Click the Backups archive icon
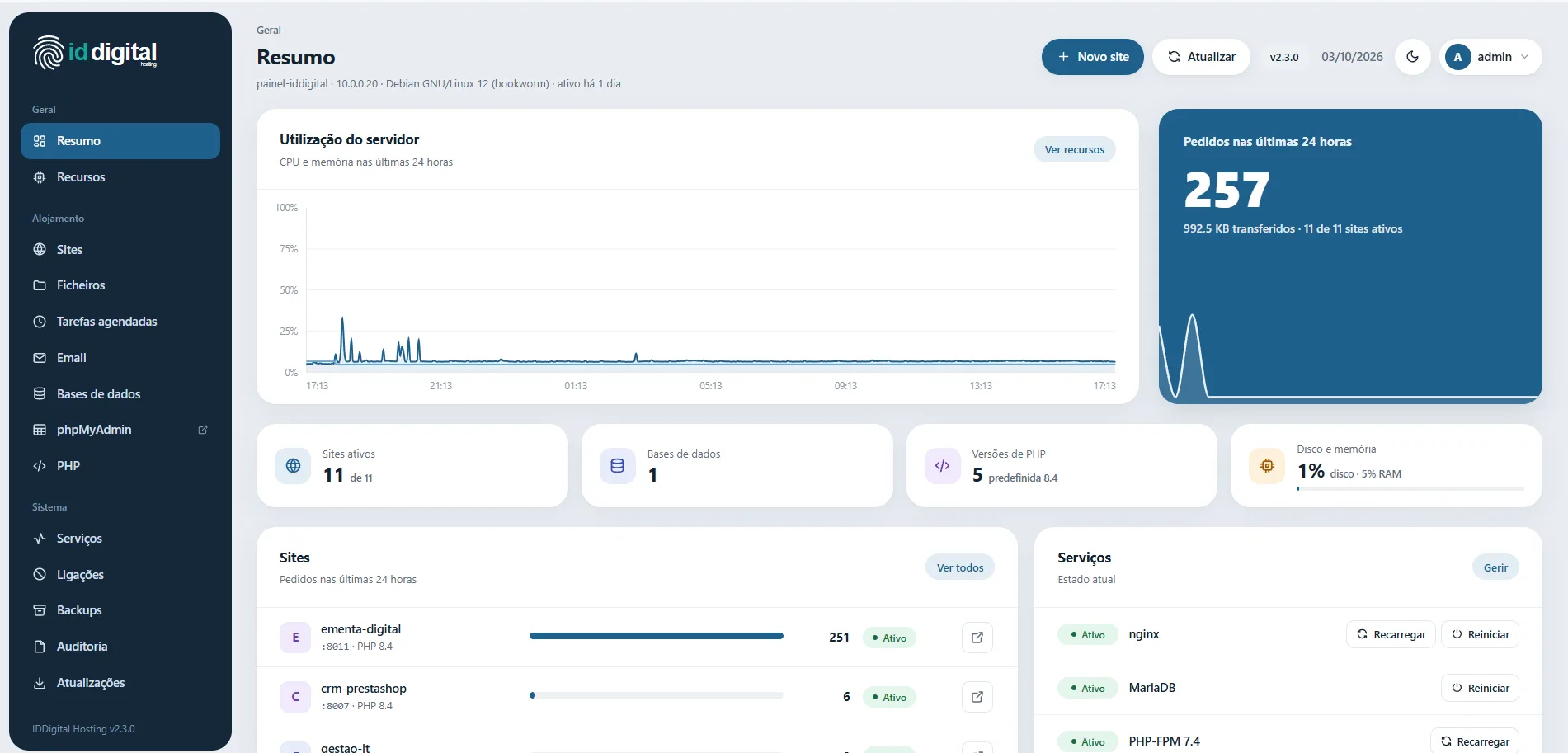The image size is (1568, 753). (x=40, y=610)
